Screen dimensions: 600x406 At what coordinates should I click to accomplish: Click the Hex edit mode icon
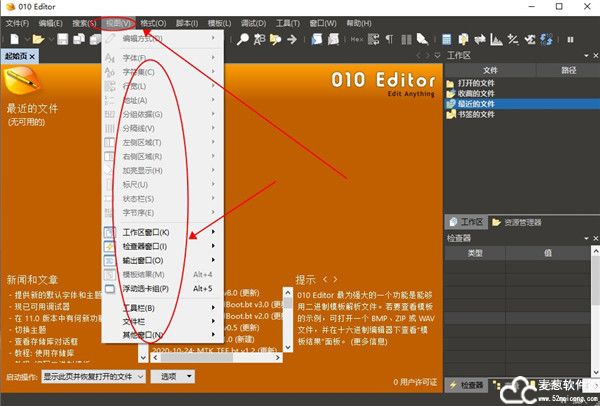pos(357,39)
